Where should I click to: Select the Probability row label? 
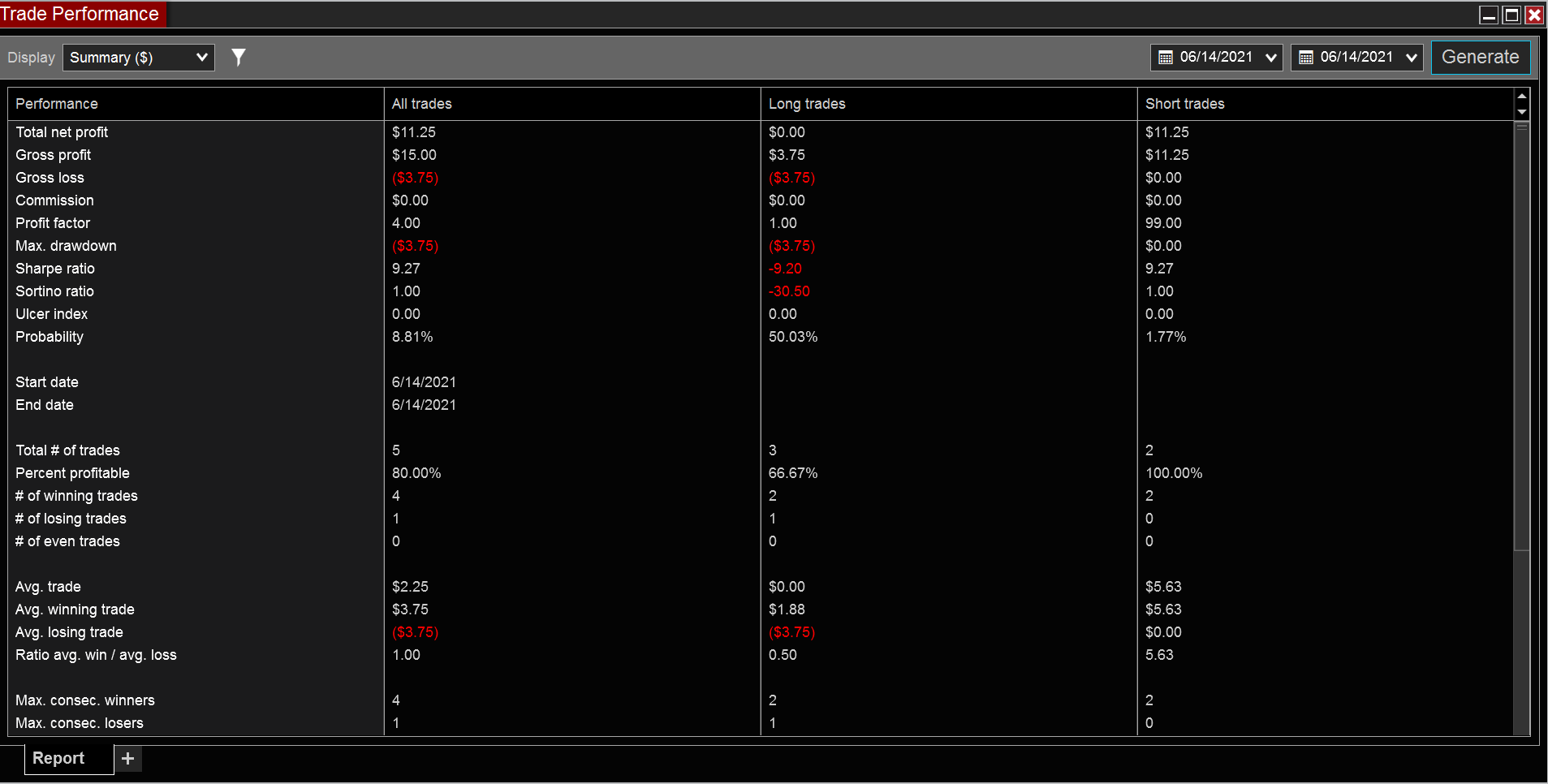pyautogui.click(x=50, y=337)
